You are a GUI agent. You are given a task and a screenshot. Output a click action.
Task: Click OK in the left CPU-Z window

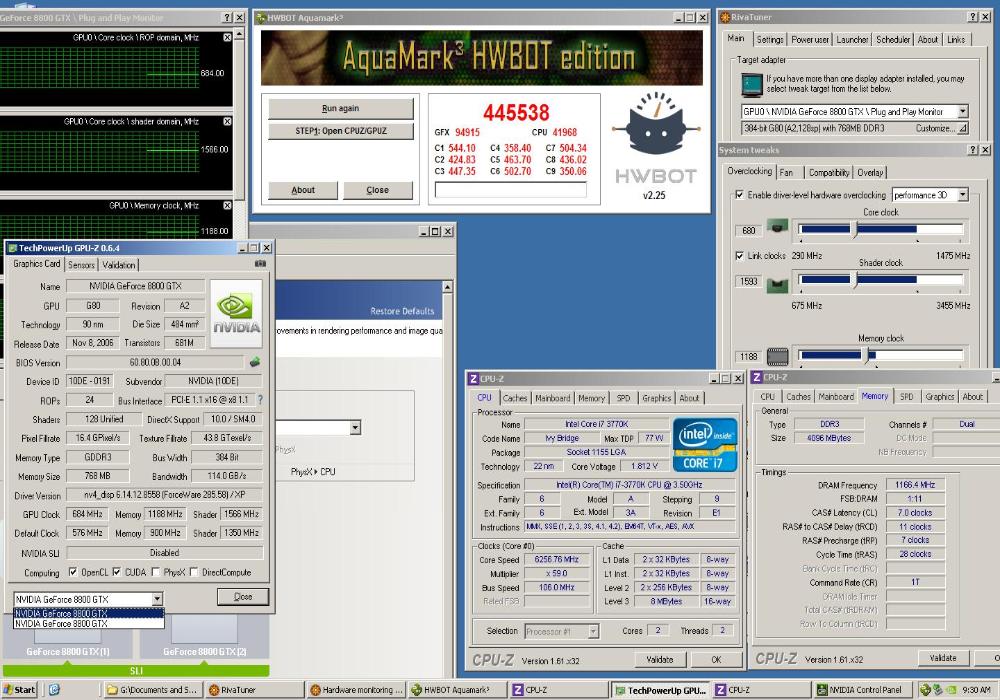tap(716, 659)
